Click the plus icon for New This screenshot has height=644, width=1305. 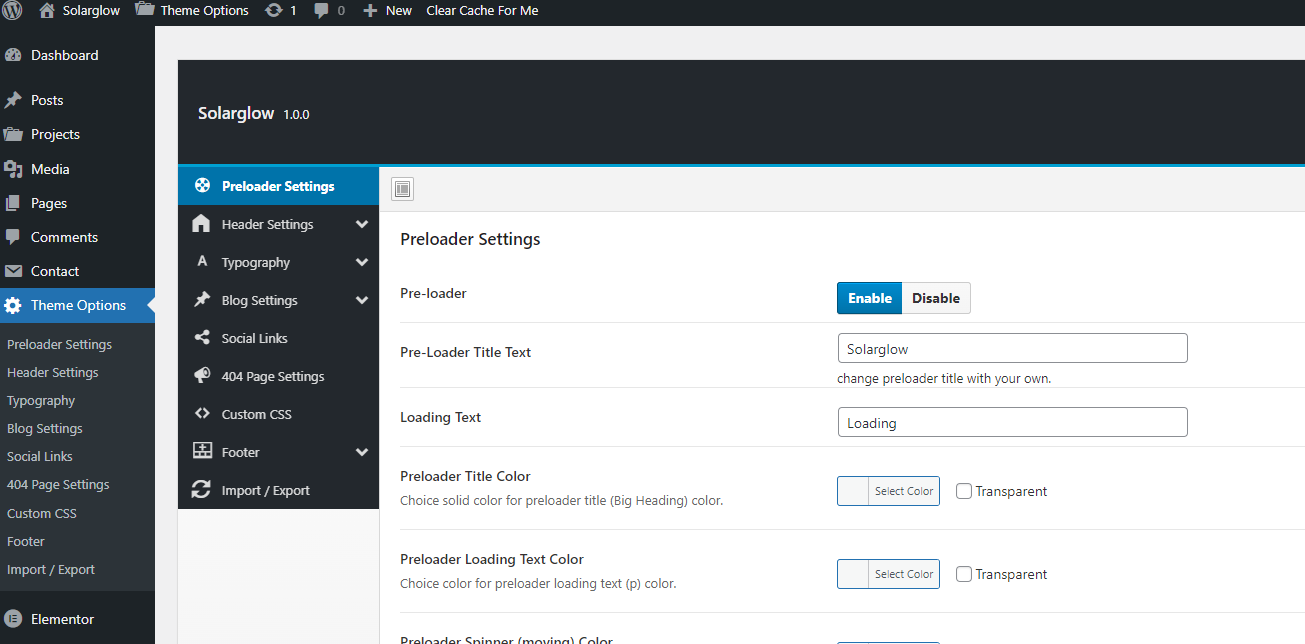(x=370, y=10)
